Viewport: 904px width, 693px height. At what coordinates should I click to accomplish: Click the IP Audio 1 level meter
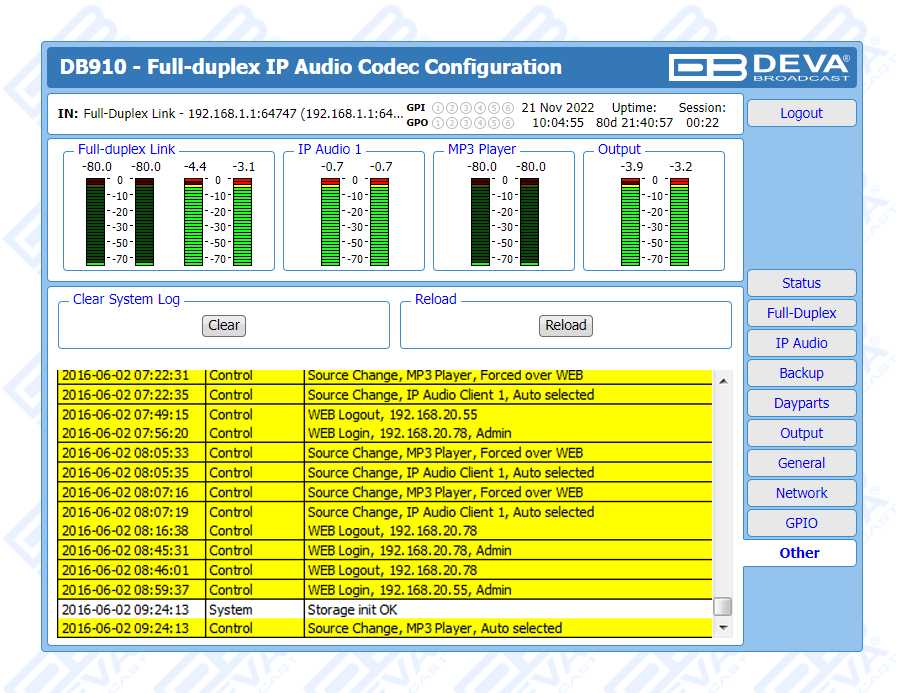354,221
